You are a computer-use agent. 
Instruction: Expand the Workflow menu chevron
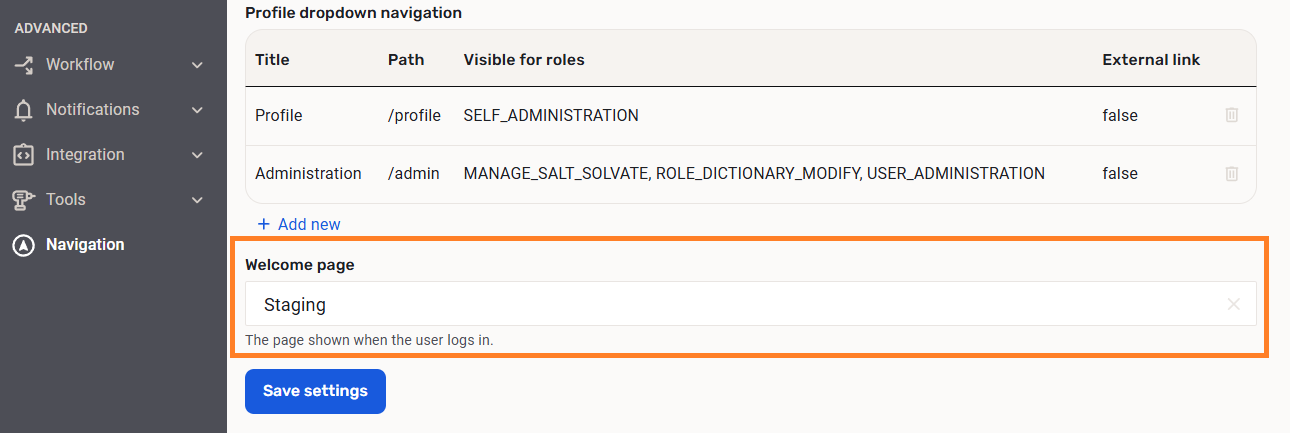[197, 65]
